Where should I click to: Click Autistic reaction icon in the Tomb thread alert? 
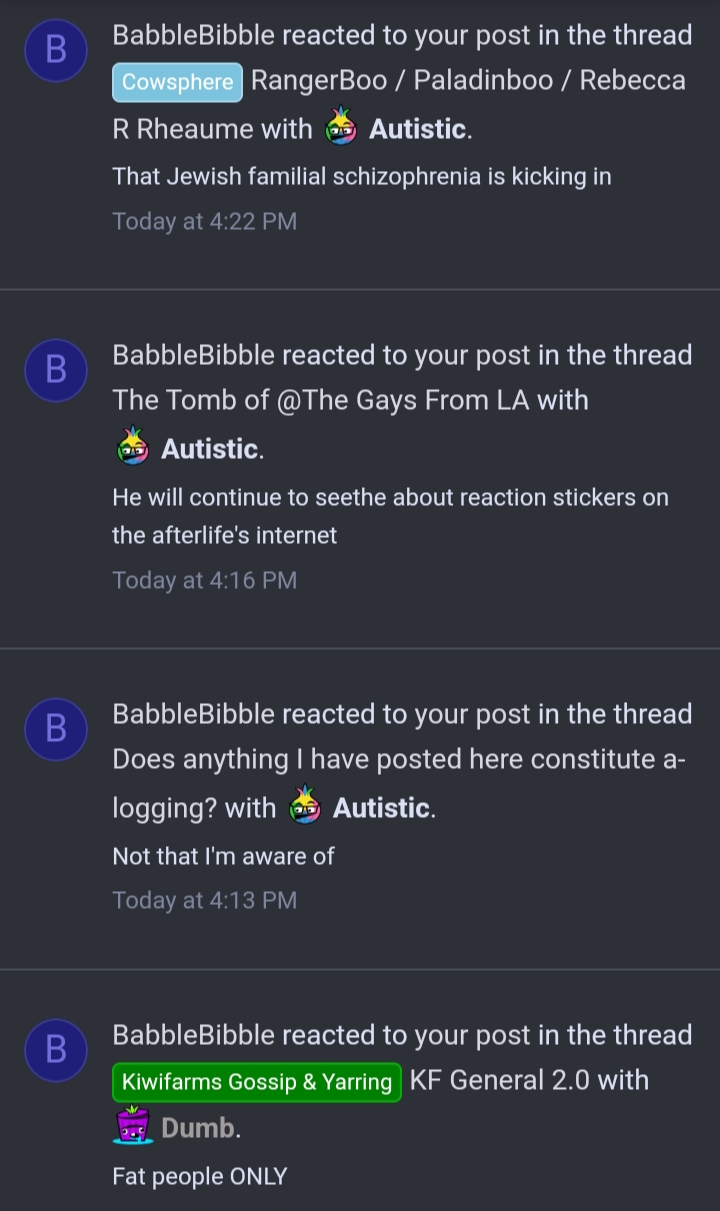tap(133, 448)
